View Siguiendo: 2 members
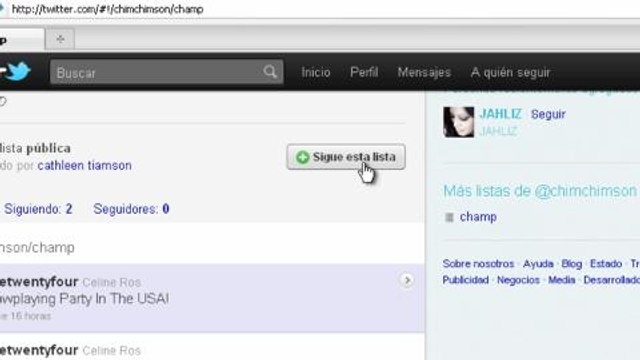The width and height of the screenshot is (640, 360). 38,209
